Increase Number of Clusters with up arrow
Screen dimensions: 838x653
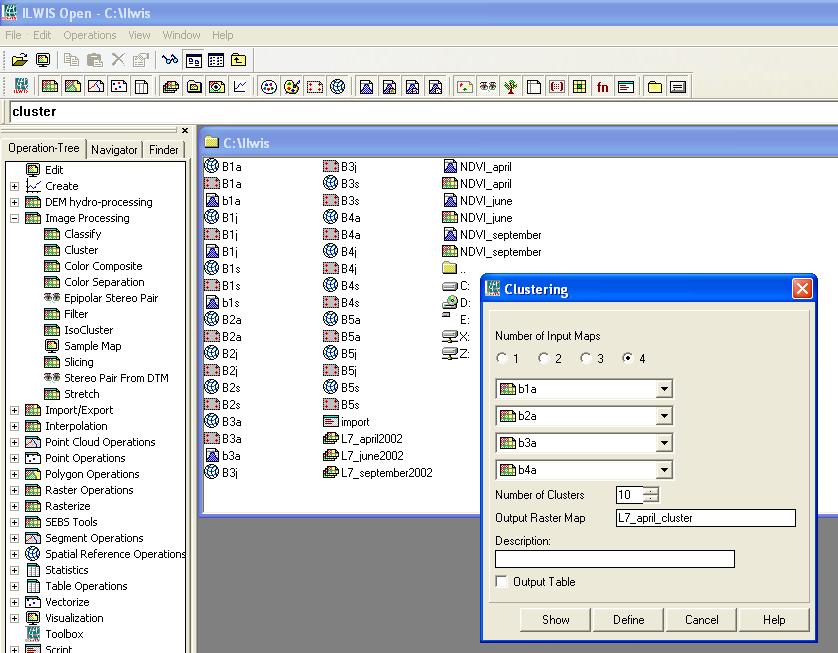pos(652,491)
